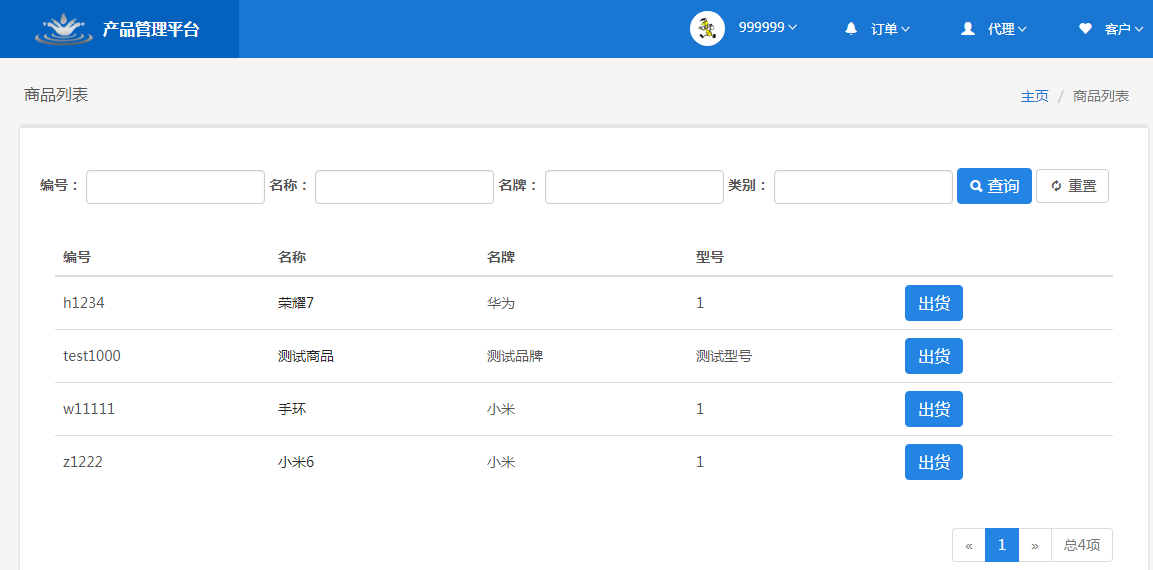The image size is (1153, 570).
Task: Expand the 代理 menu
Action: (1007, 29)
